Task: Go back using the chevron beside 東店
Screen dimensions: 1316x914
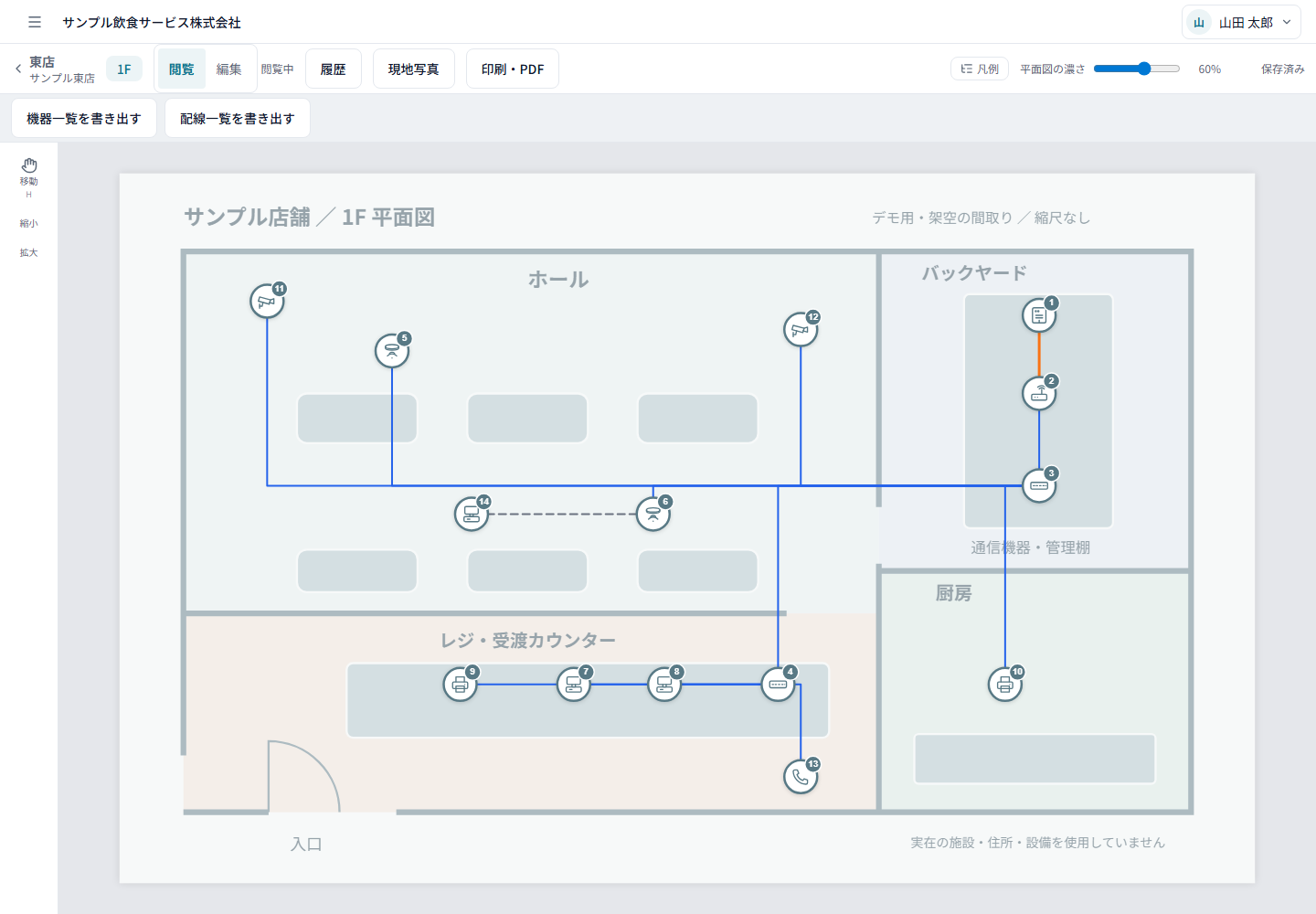Action: pyautogui.click(x=18, y=69)
